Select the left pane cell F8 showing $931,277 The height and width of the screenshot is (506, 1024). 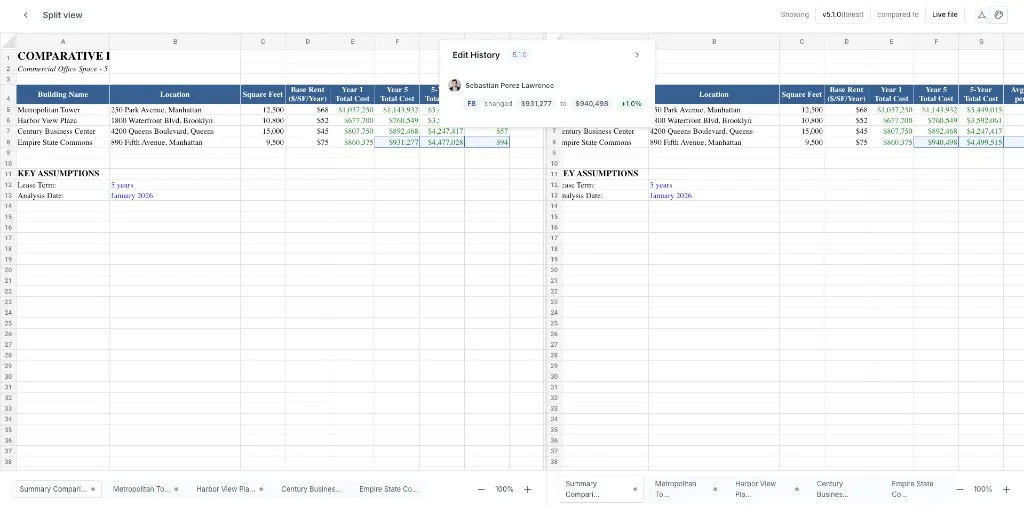(x=397, y=142)
